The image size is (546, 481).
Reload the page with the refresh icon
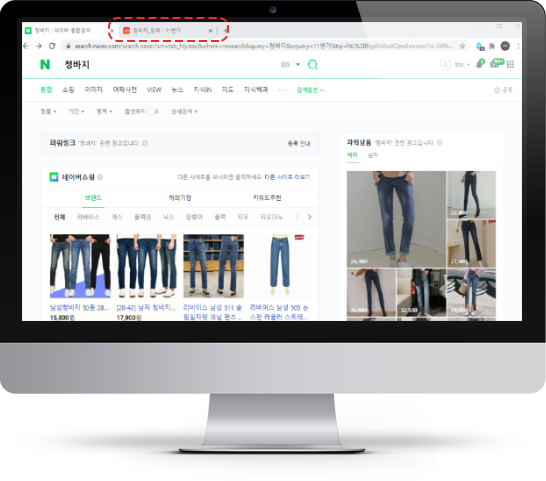[52, 46]
